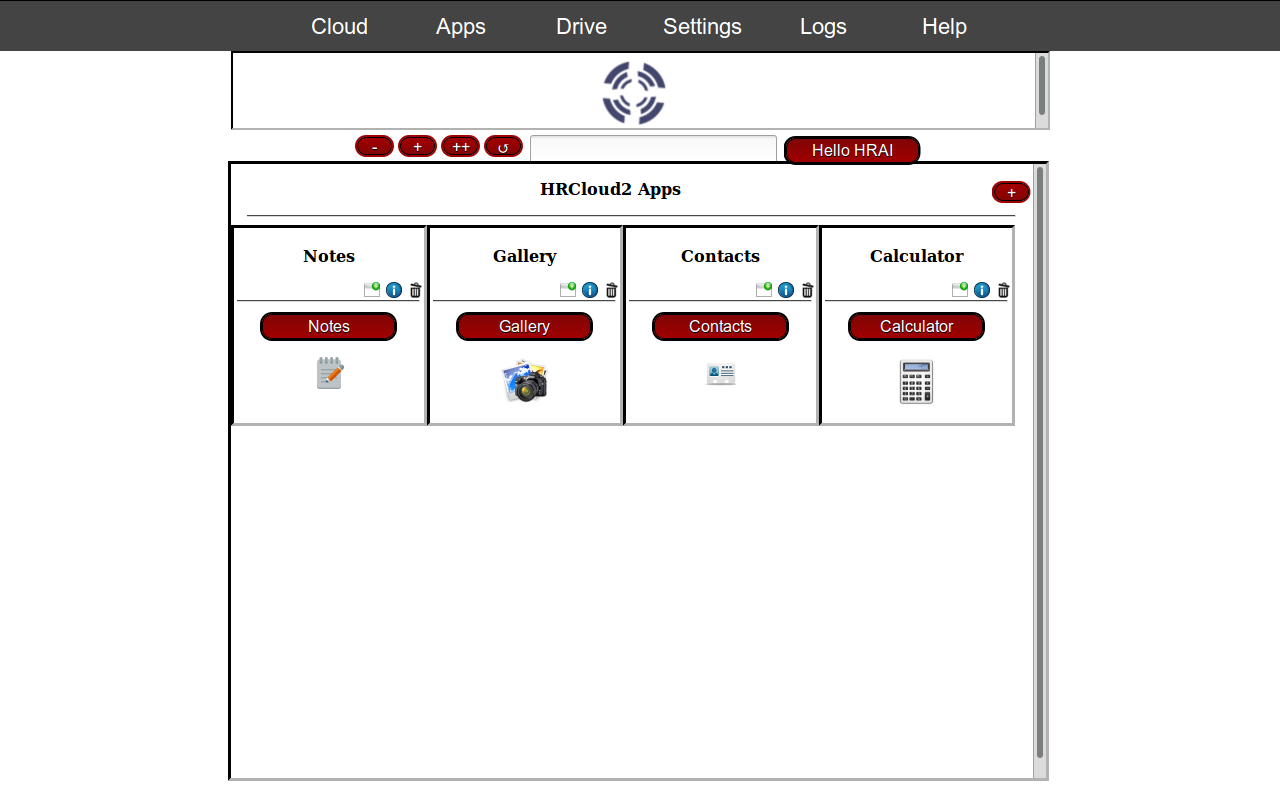The width and height of the screenshot is (1280, 800).
Task: Click the HRCloud2 Apps heading text
Action: 611,189
